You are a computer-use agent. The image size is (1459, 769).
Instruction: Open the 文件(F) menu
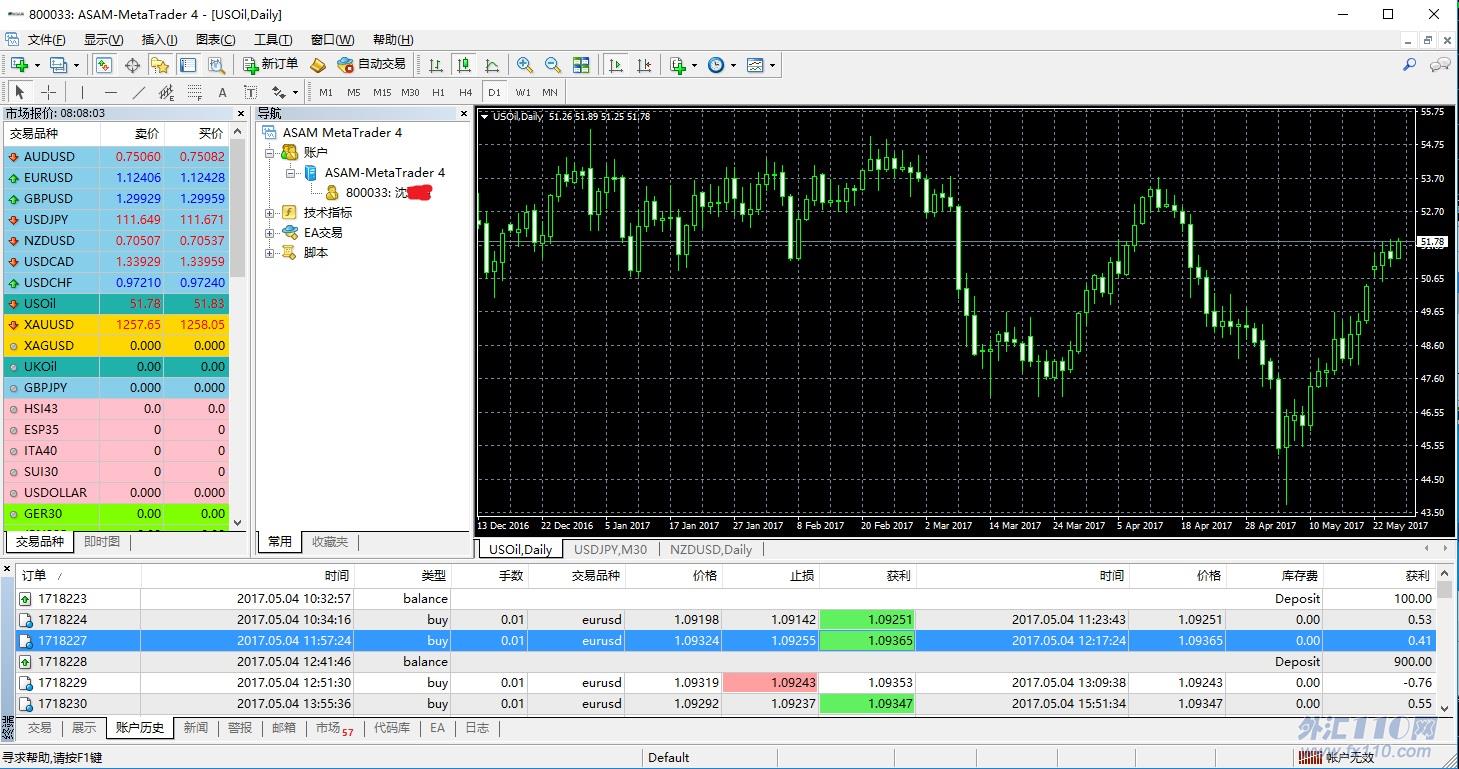click(x=46, y=40)
